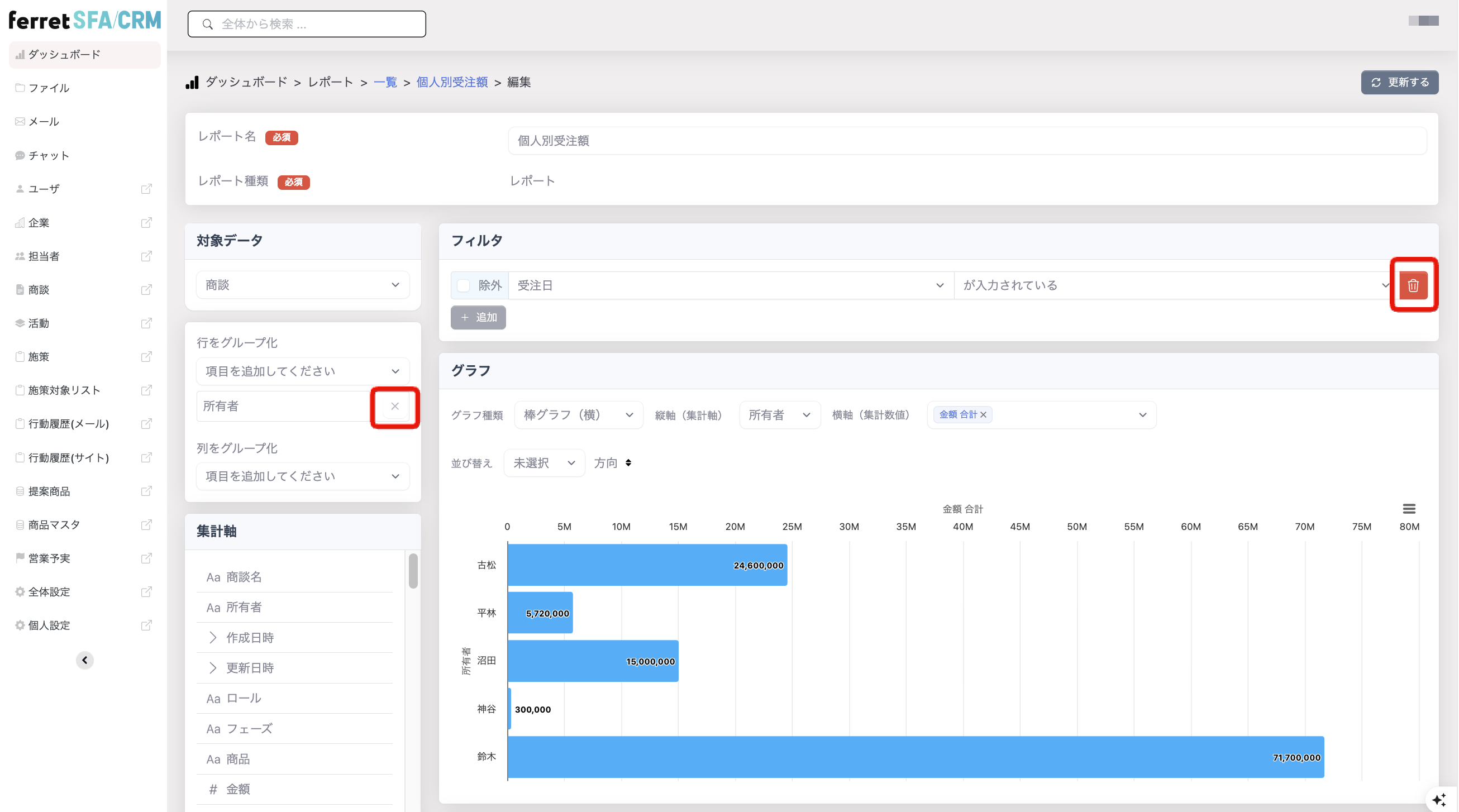
Task: Open 担当者 external link icon
Action: (x=146, y=256)
